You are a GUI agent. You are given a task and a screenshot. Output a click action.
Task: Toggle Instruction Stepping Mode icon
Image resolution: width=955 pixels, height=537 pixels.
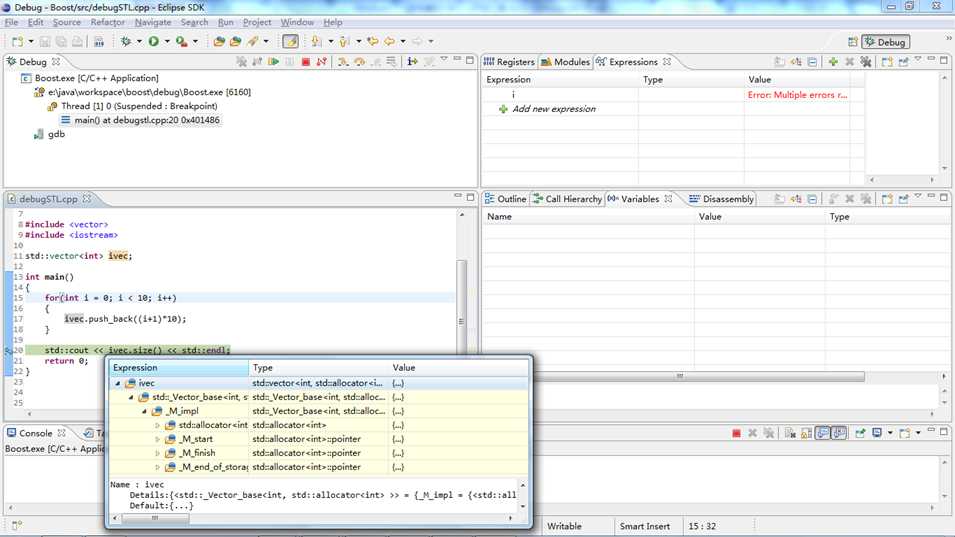(x=412, y=61)
